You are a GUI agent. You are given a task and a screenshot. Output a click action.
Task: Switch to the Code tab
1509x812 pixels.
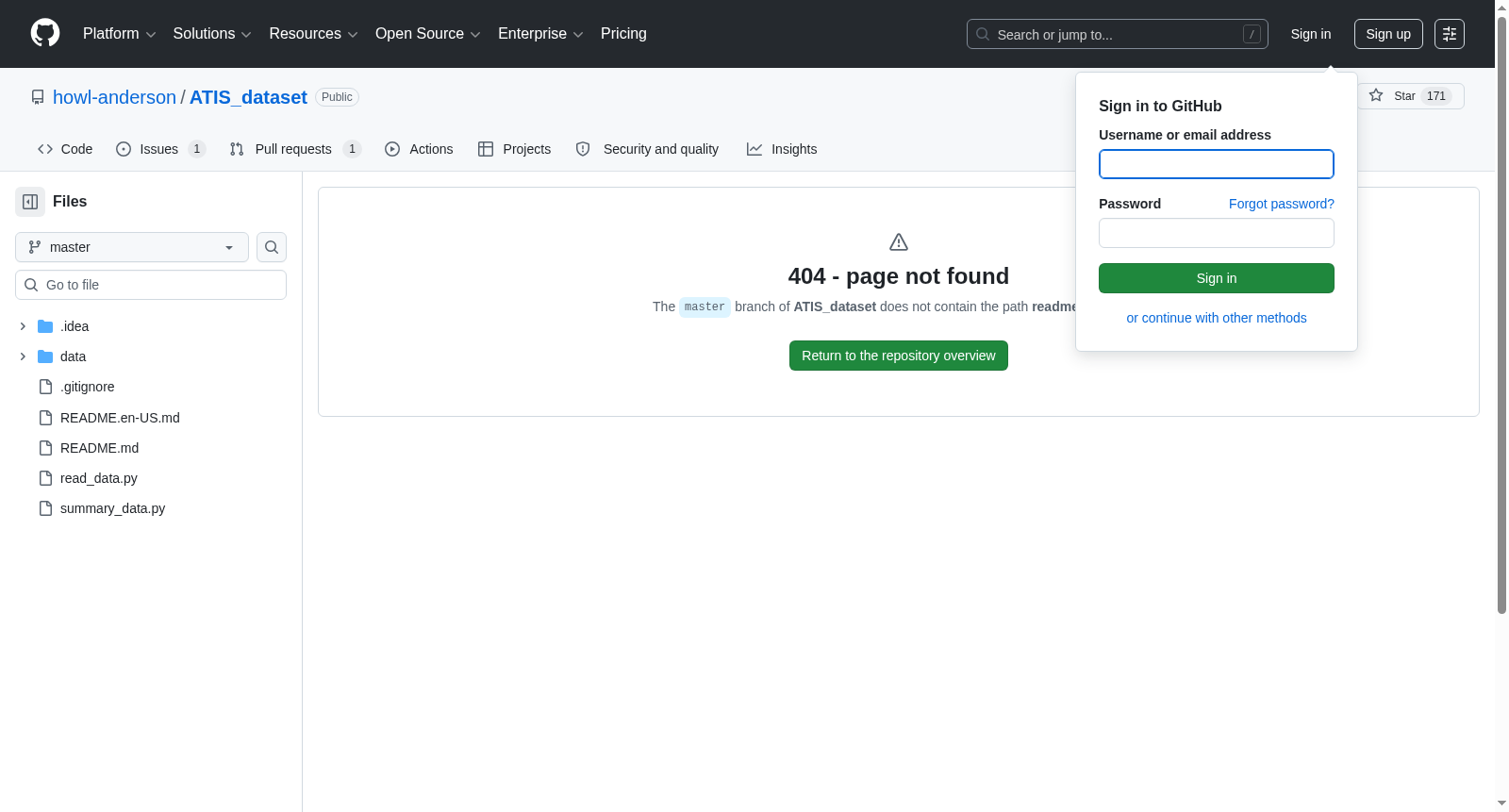(x=65, y=149)
